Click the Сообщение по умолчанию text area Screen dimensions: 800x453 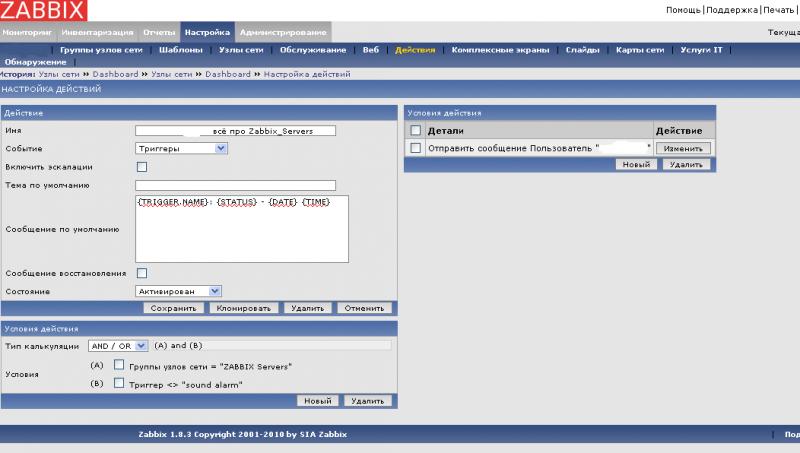tap(242, 229)
